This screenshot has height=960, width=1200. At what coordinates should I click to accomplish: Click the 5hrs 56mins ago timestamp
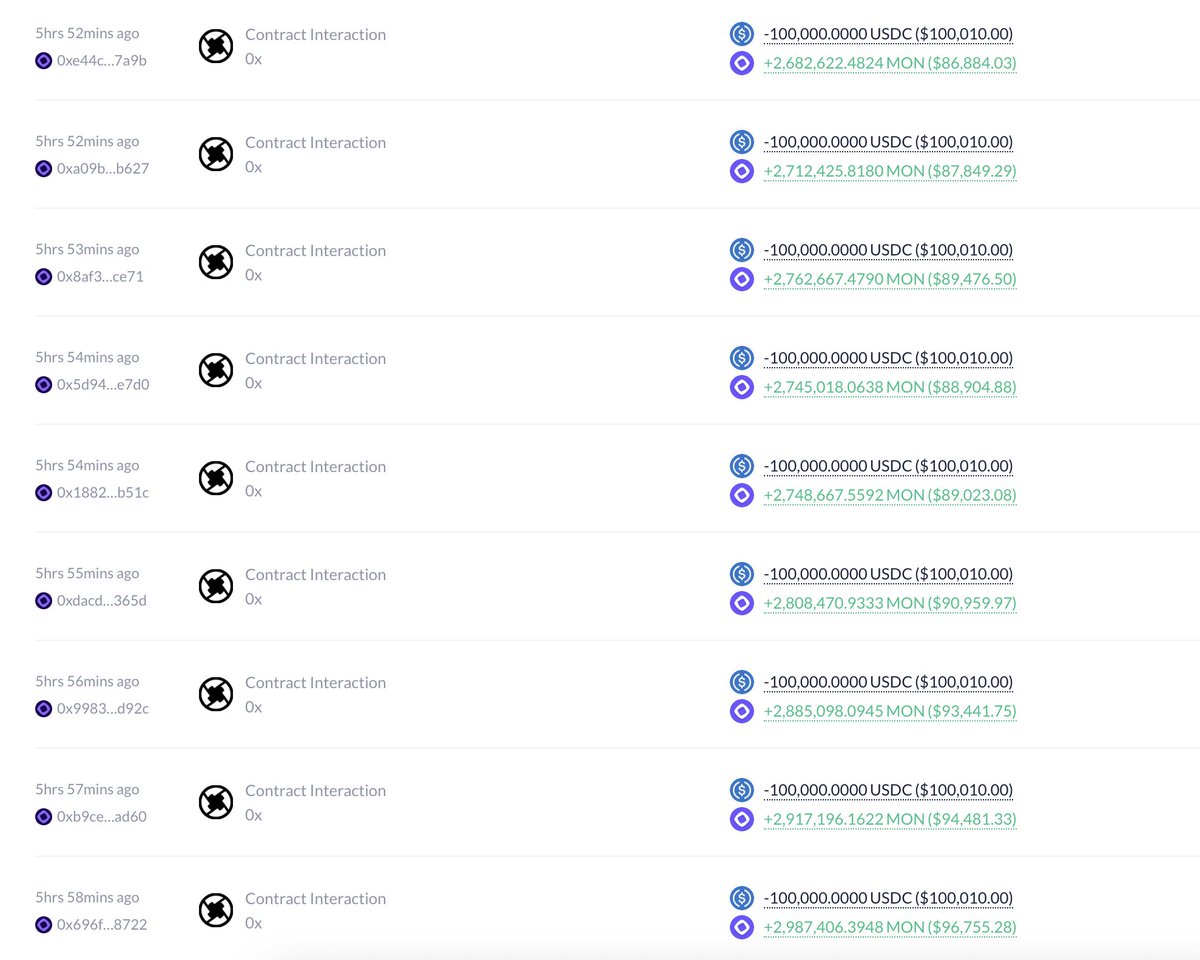point(87,682)
